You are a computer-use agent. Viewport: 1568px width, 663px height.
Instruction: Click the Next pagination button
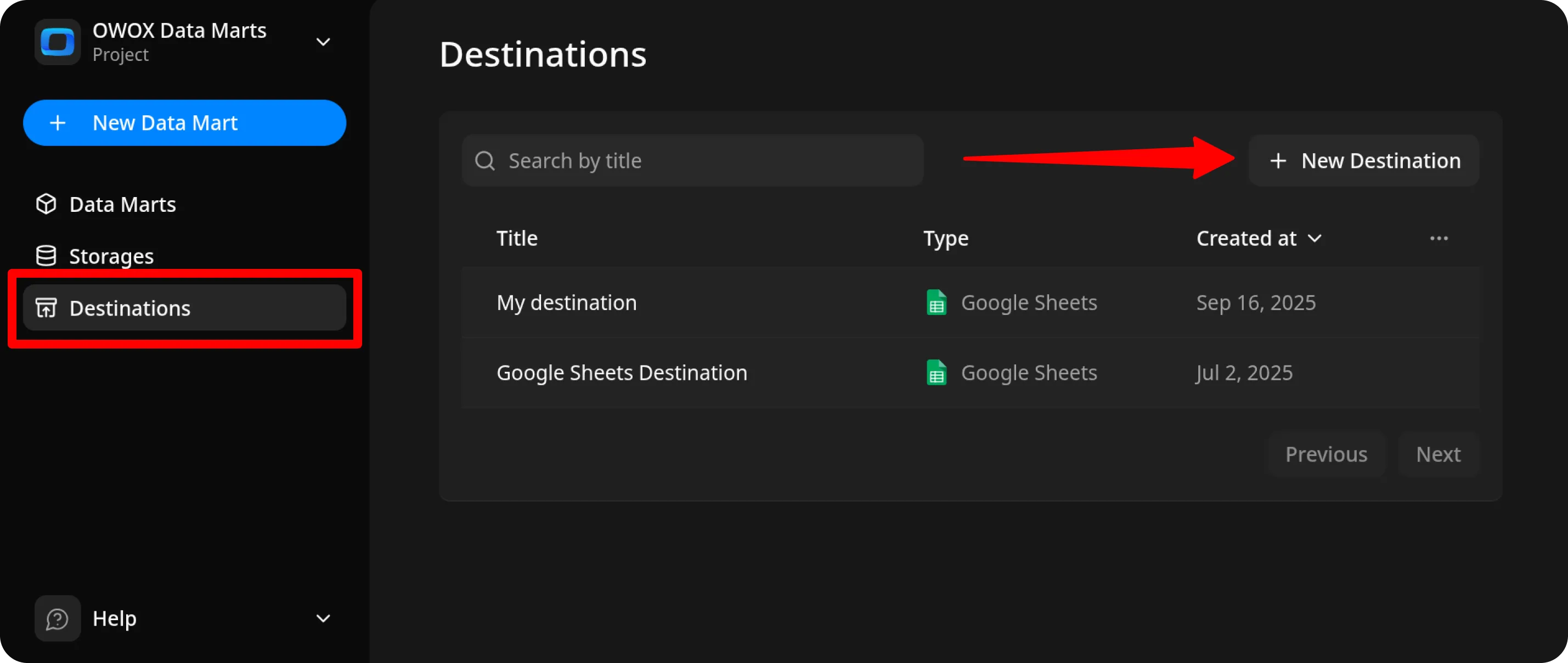1439,454
